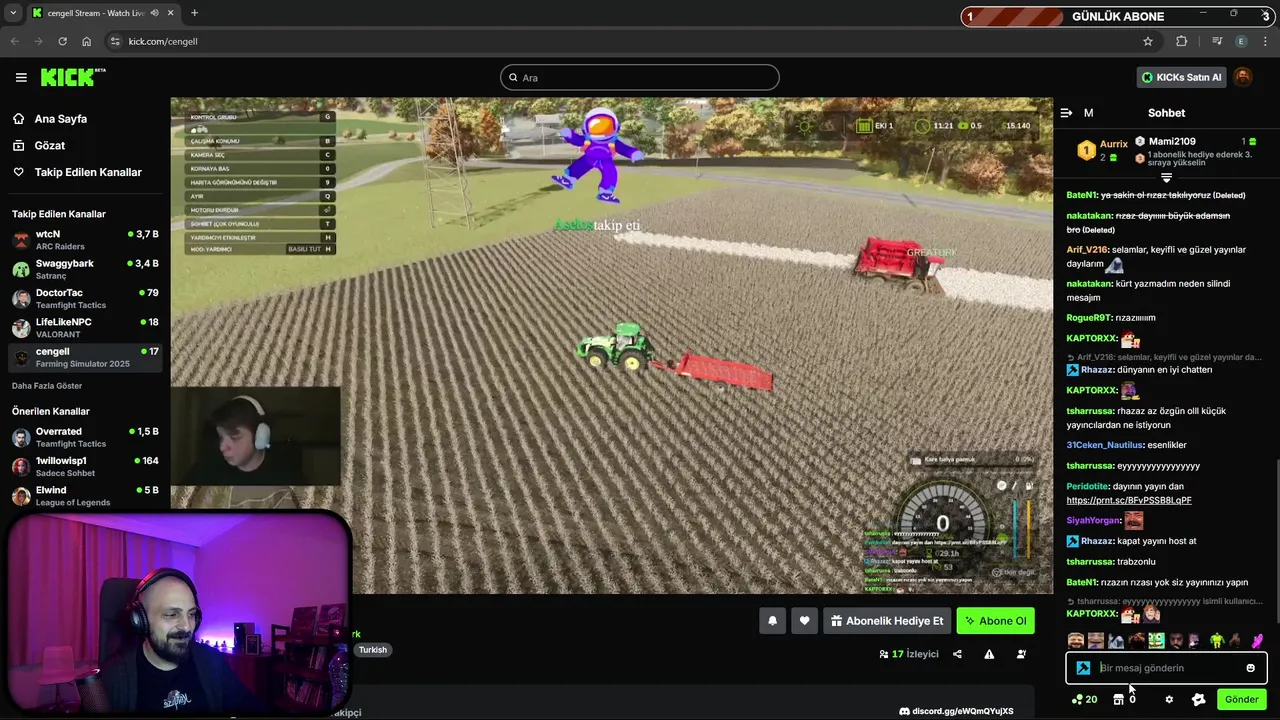Viewport: 1280px width, 720px height.
Task: Open the hamburger sidebar menu
Action: [21, 77]
